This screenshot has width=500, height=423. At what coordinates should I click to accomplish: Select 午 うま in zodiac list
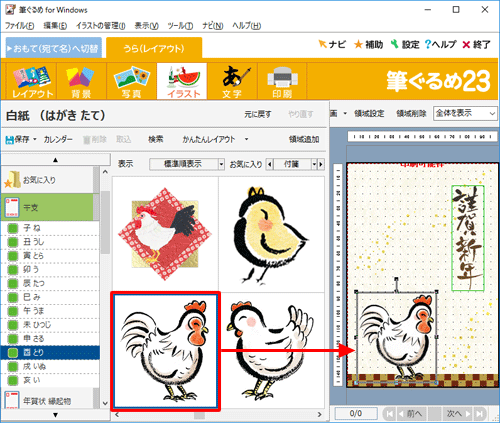point(50,311)
